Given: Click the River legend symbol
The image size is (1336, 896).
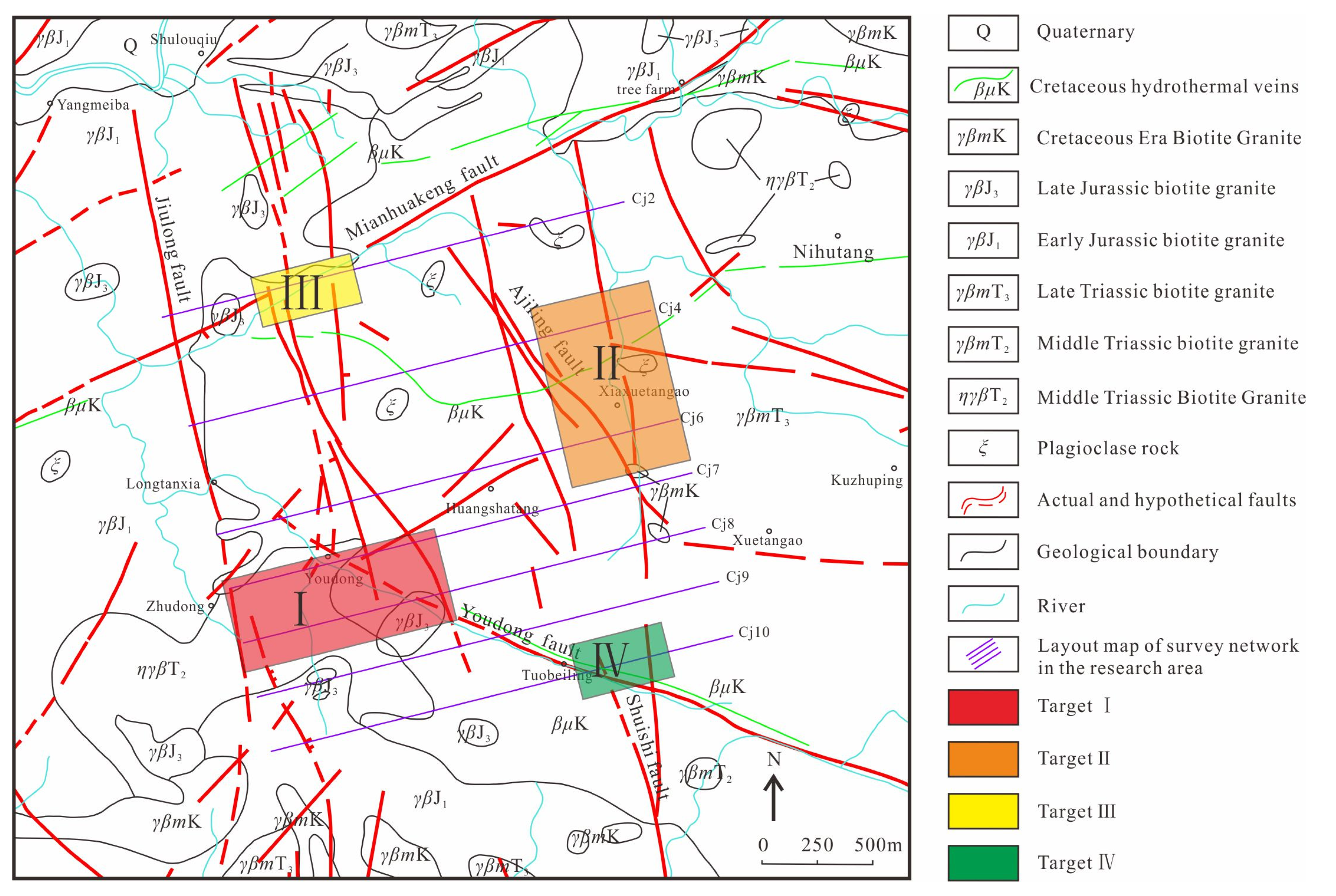Looking at the screenshot, I should [x=983, y=603].
